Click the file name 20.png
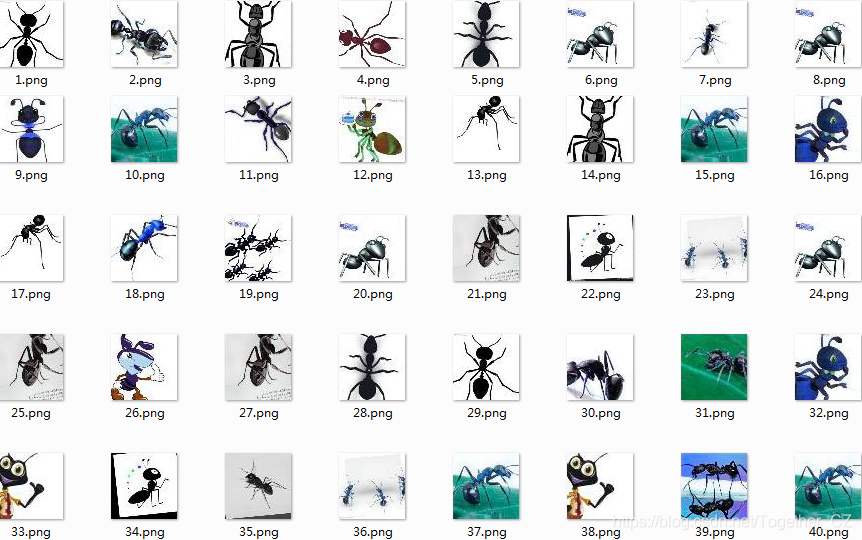This screenshot has width=862, height=540. 373,294
